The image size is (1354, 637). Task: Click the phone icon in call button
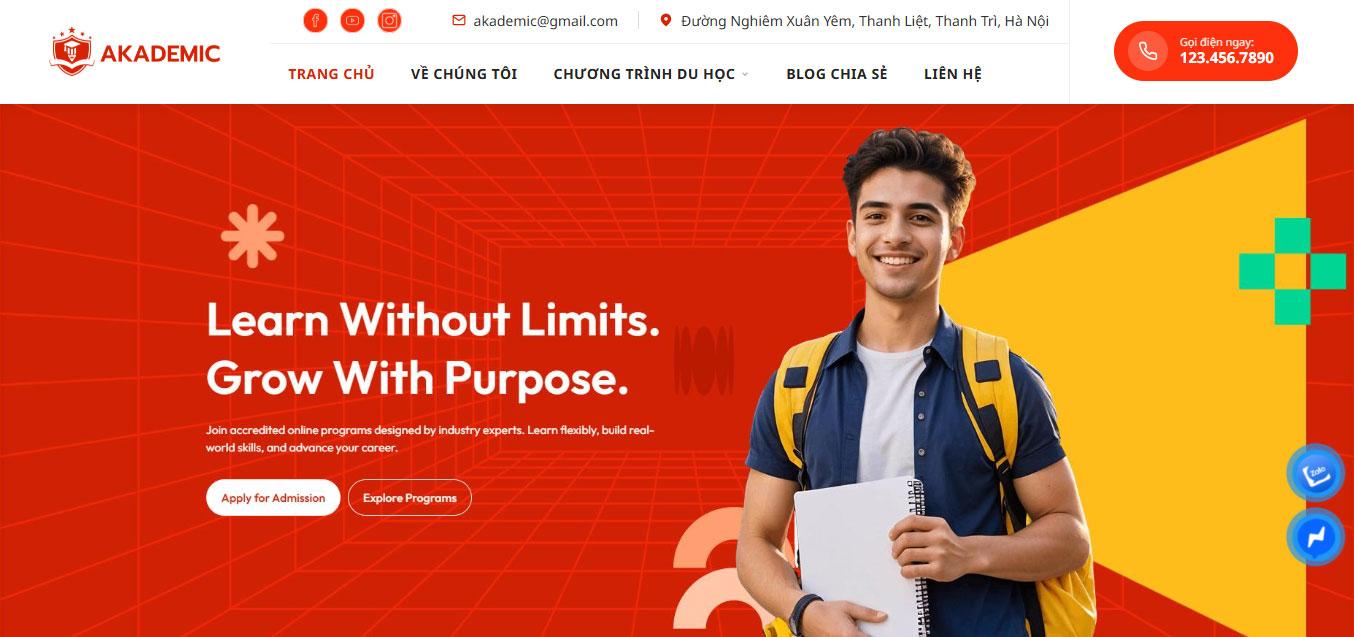(x=1147, y=51)
